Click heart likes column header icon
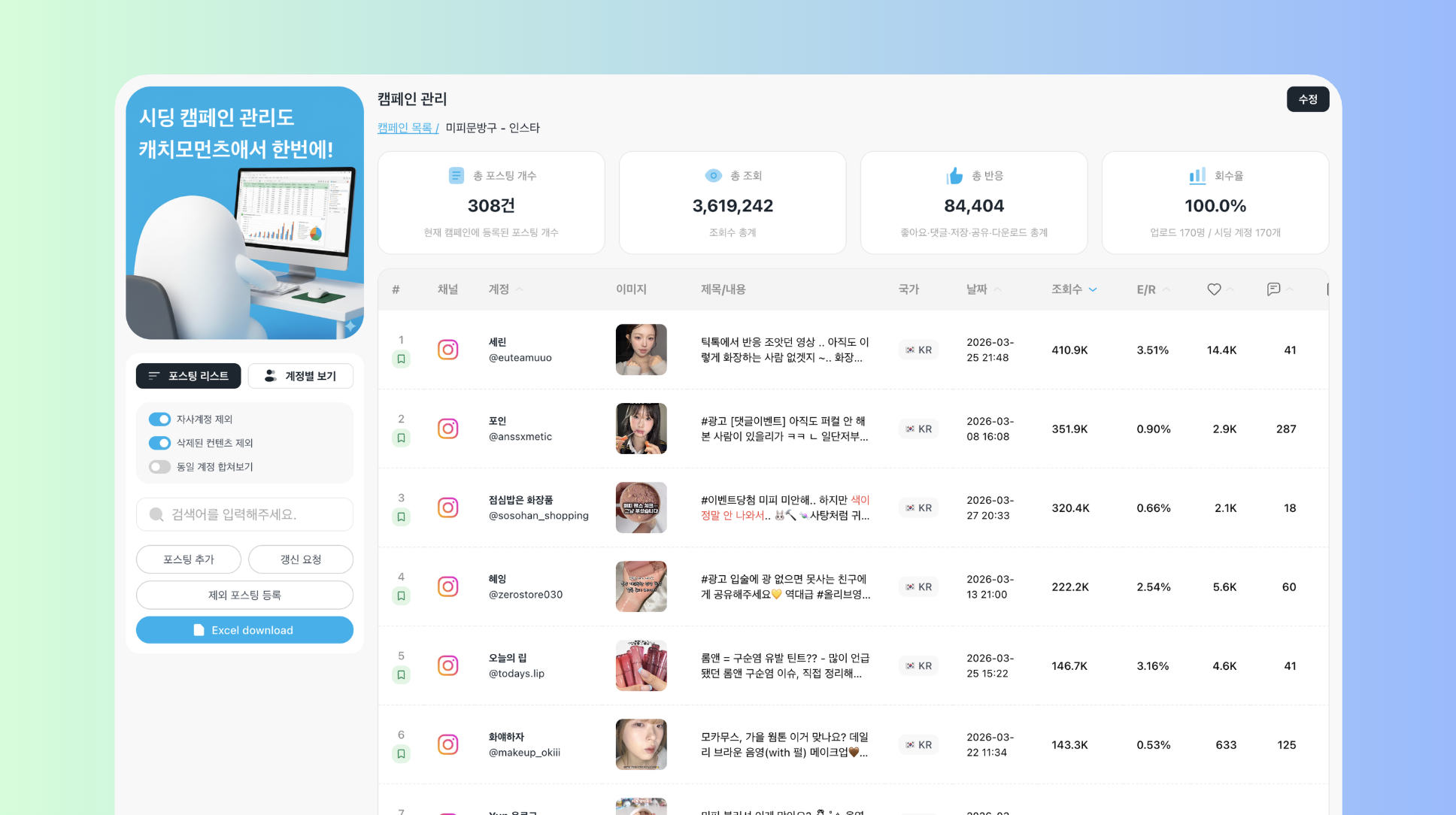Viewport: 1456px width, 815px height. [1214, 289]
